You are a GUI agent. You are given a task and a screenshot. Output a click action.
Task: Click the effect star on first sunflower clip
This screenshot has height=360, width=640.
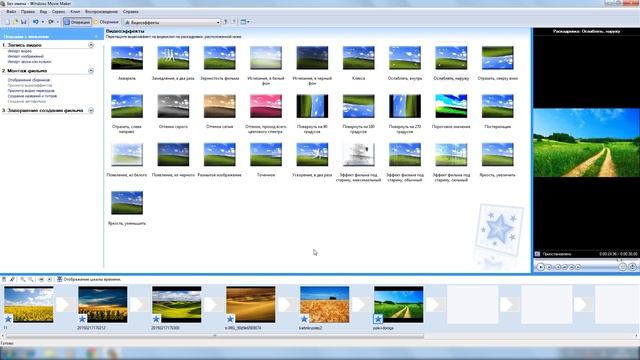[x=8, y=319]
